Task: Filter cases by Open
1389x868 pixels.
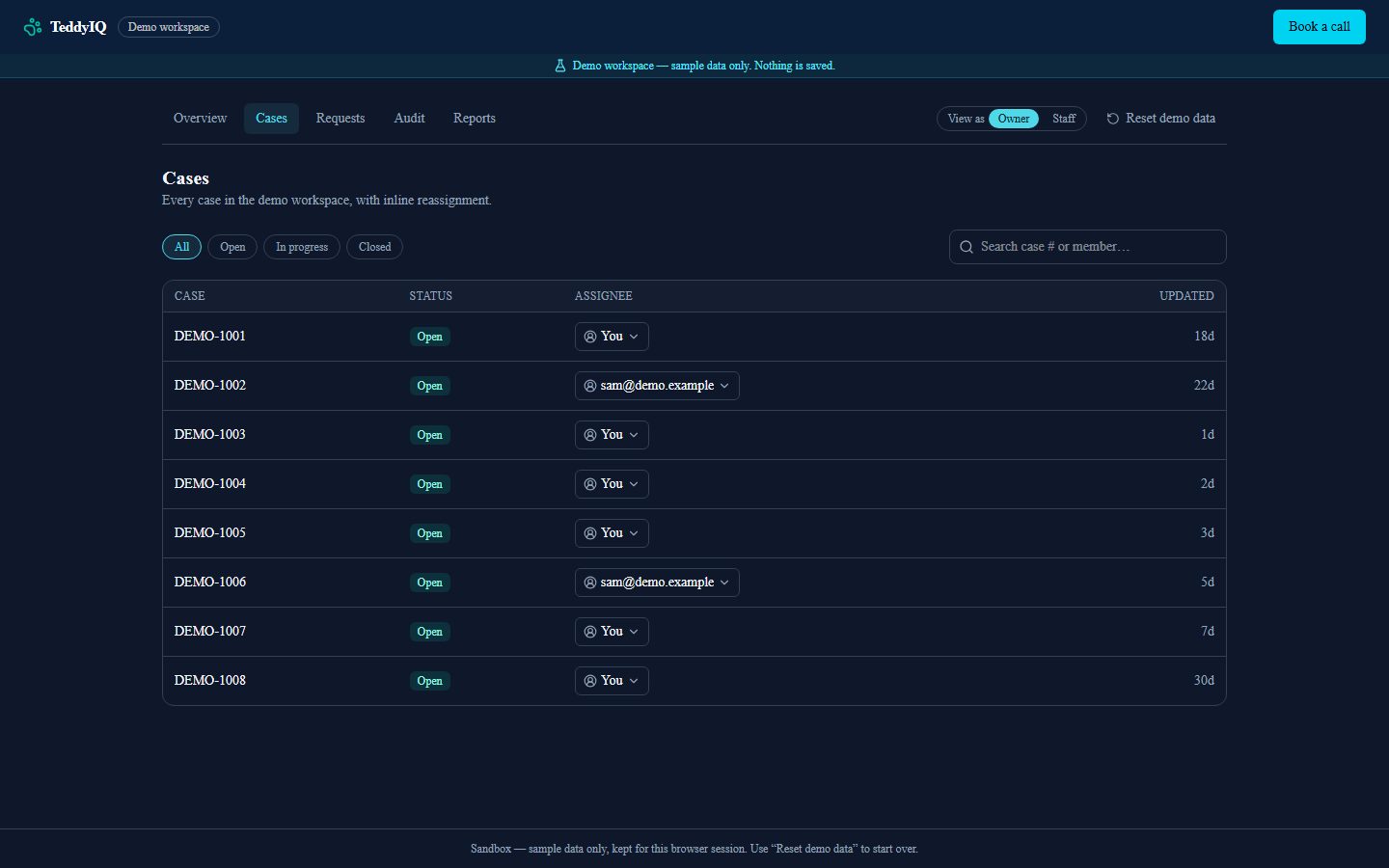Action: pos(232,247)
